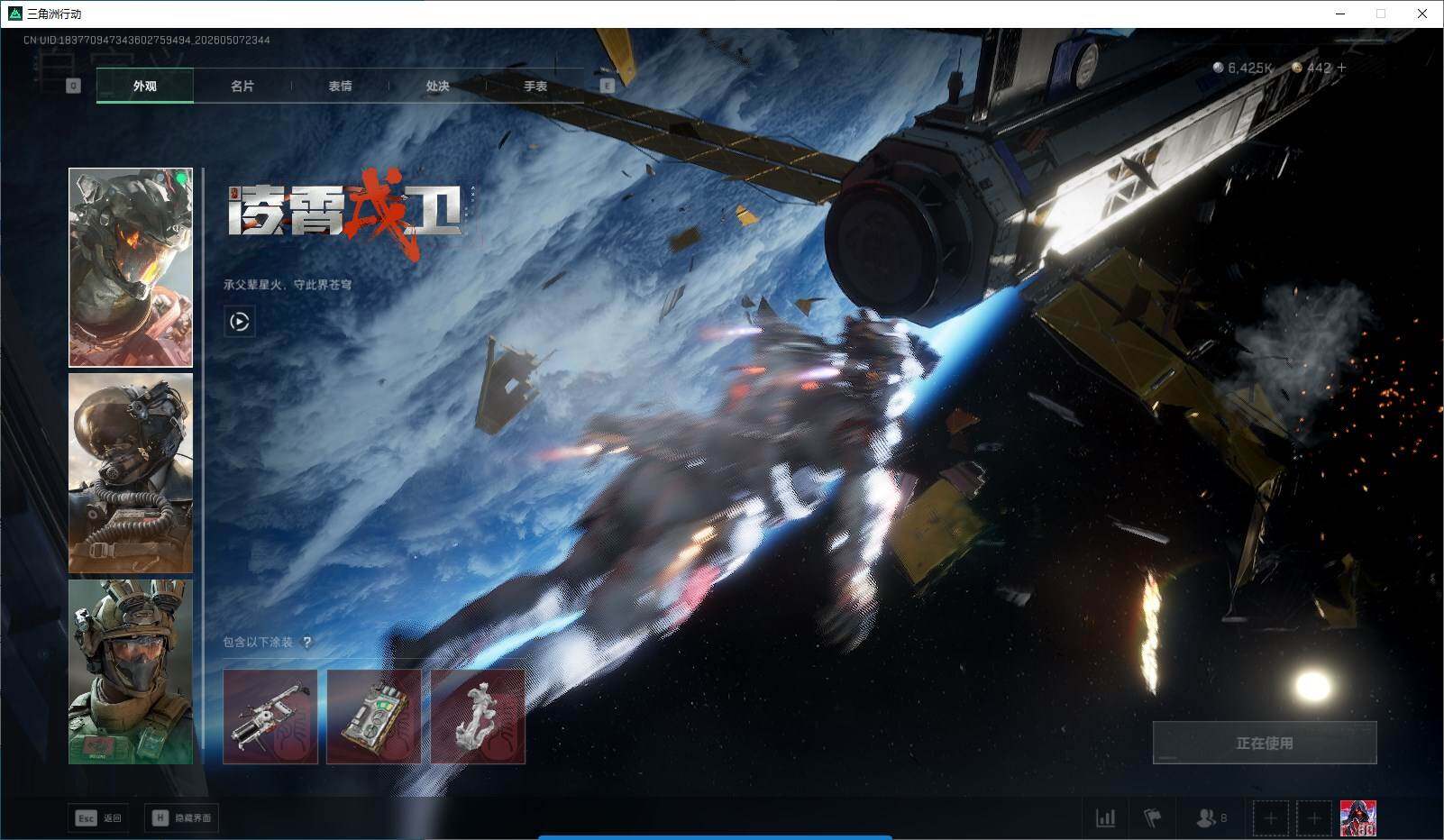Click the plus icon to add currency
The height and width of the screenshot is (840, 1444).
tap(1341, 68)
